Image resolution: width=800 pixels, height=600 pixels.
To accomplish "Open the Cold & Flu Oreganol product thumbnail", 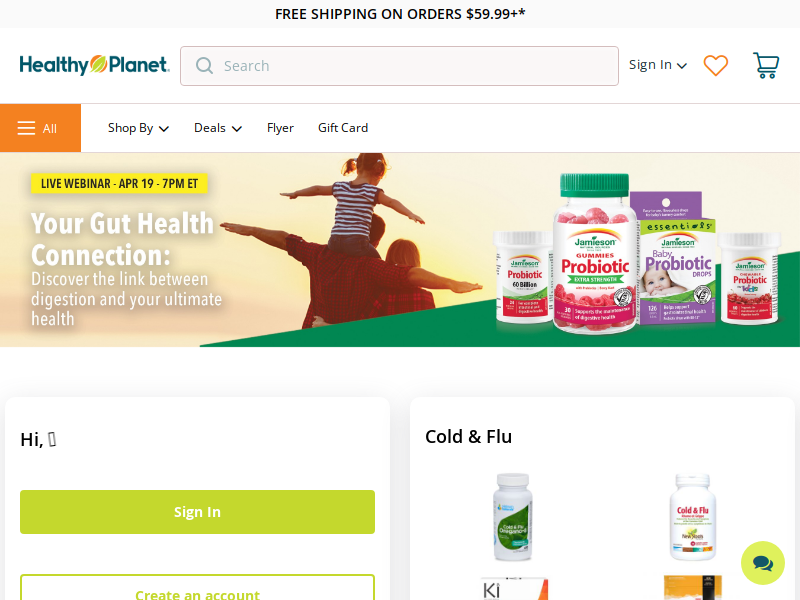I will pos(513,517).
